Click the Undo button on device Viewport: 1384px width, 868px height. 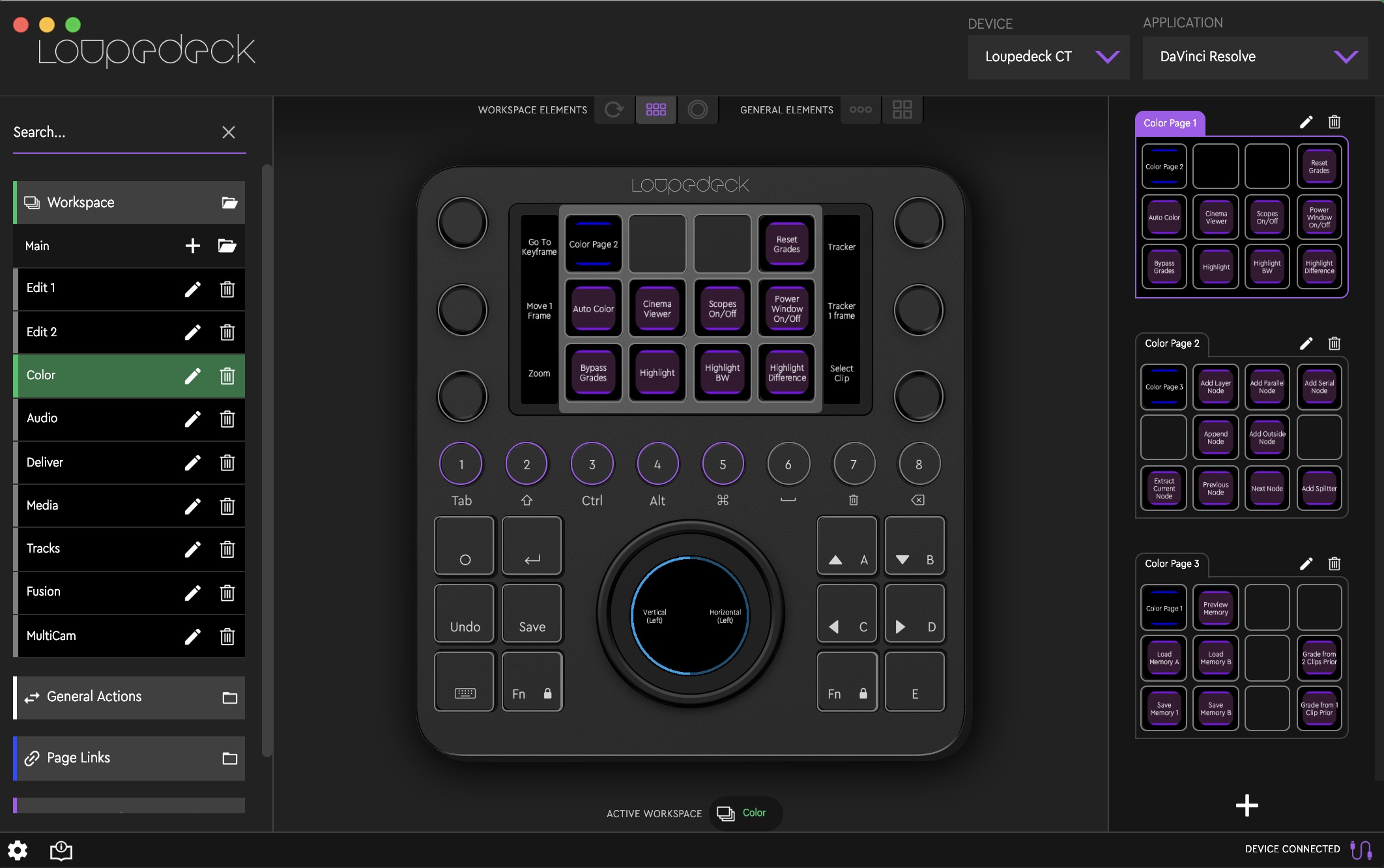(x=465, y=613)
